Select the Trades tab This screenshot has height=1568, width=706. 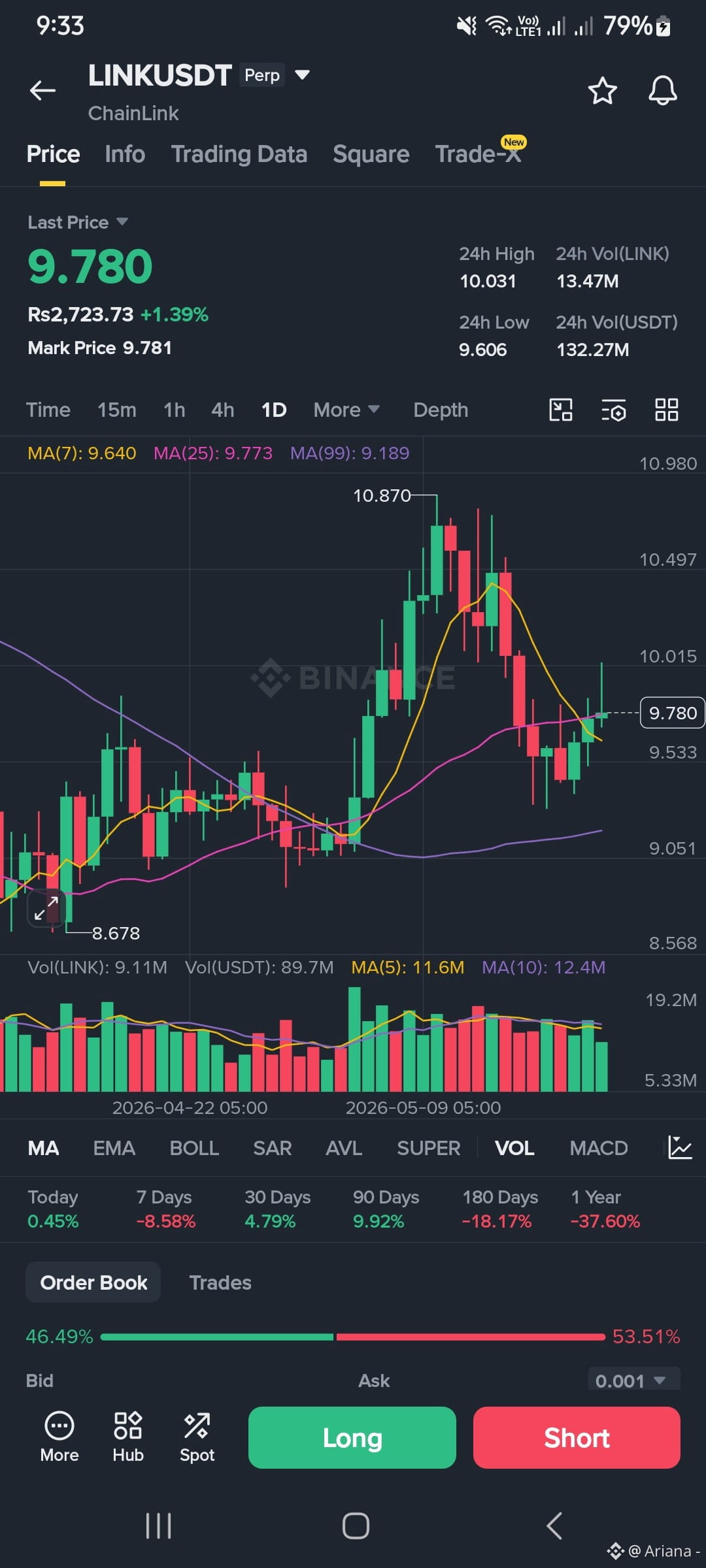tap(220, 1282)
